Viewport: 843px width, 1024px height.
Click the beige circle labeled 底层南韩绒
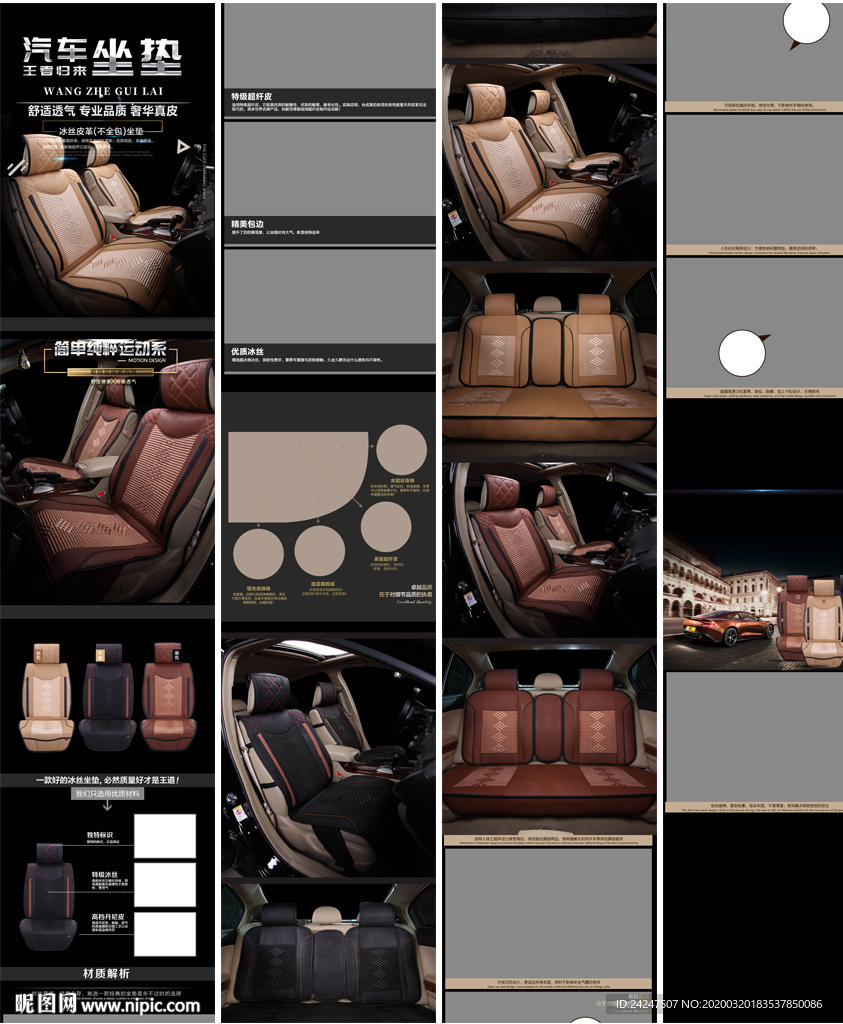[x=320, y=550]
